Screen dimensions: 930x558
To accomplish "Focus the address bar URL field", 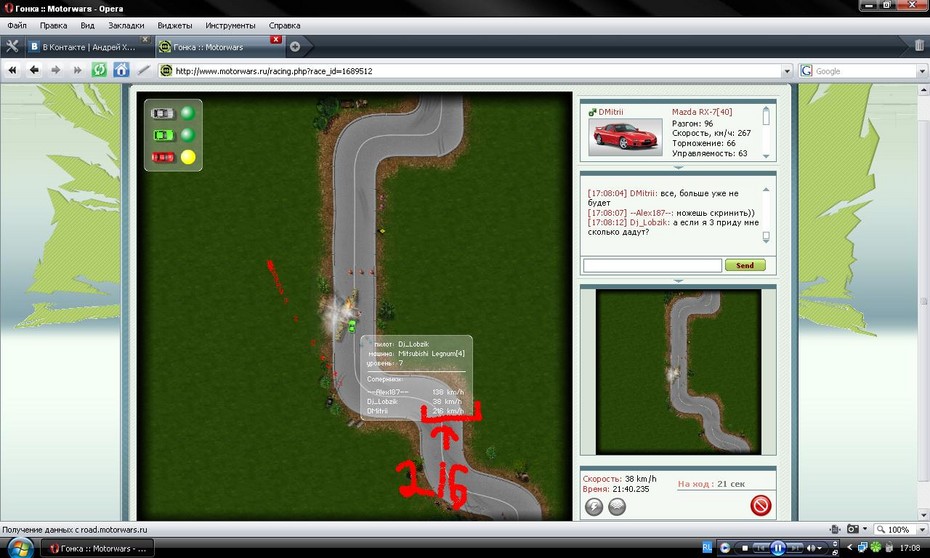I will (x=474, y=71).
